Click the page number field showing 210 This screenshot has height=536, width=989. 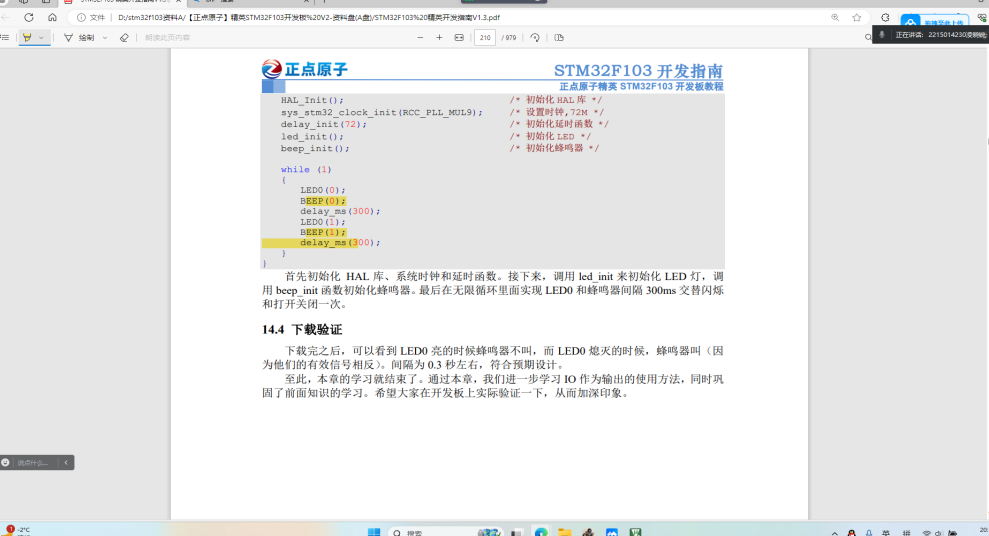(485, 37)
